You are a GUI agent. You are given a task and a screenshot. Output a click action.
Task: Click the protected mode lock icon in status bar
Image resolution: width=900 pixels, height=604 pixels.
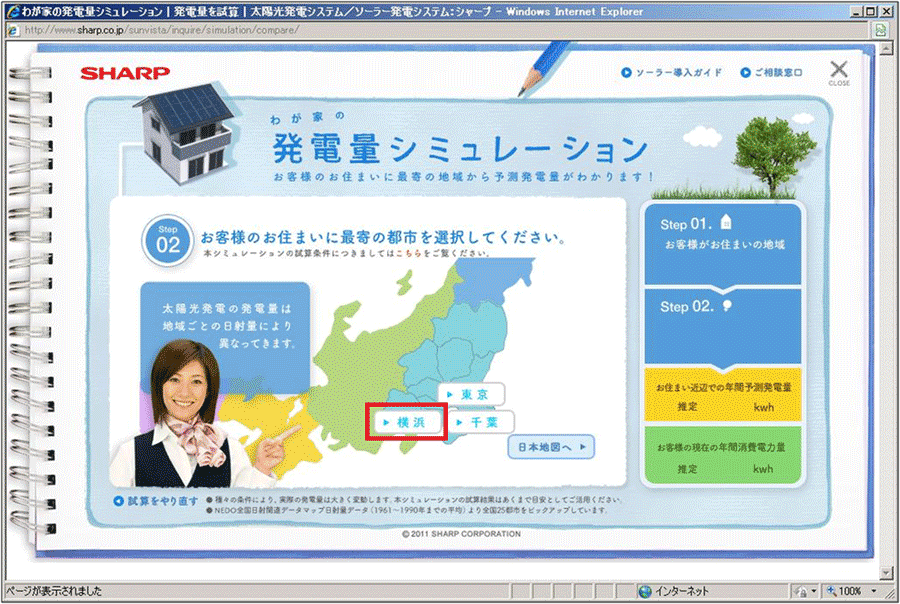tap(802, 591)
